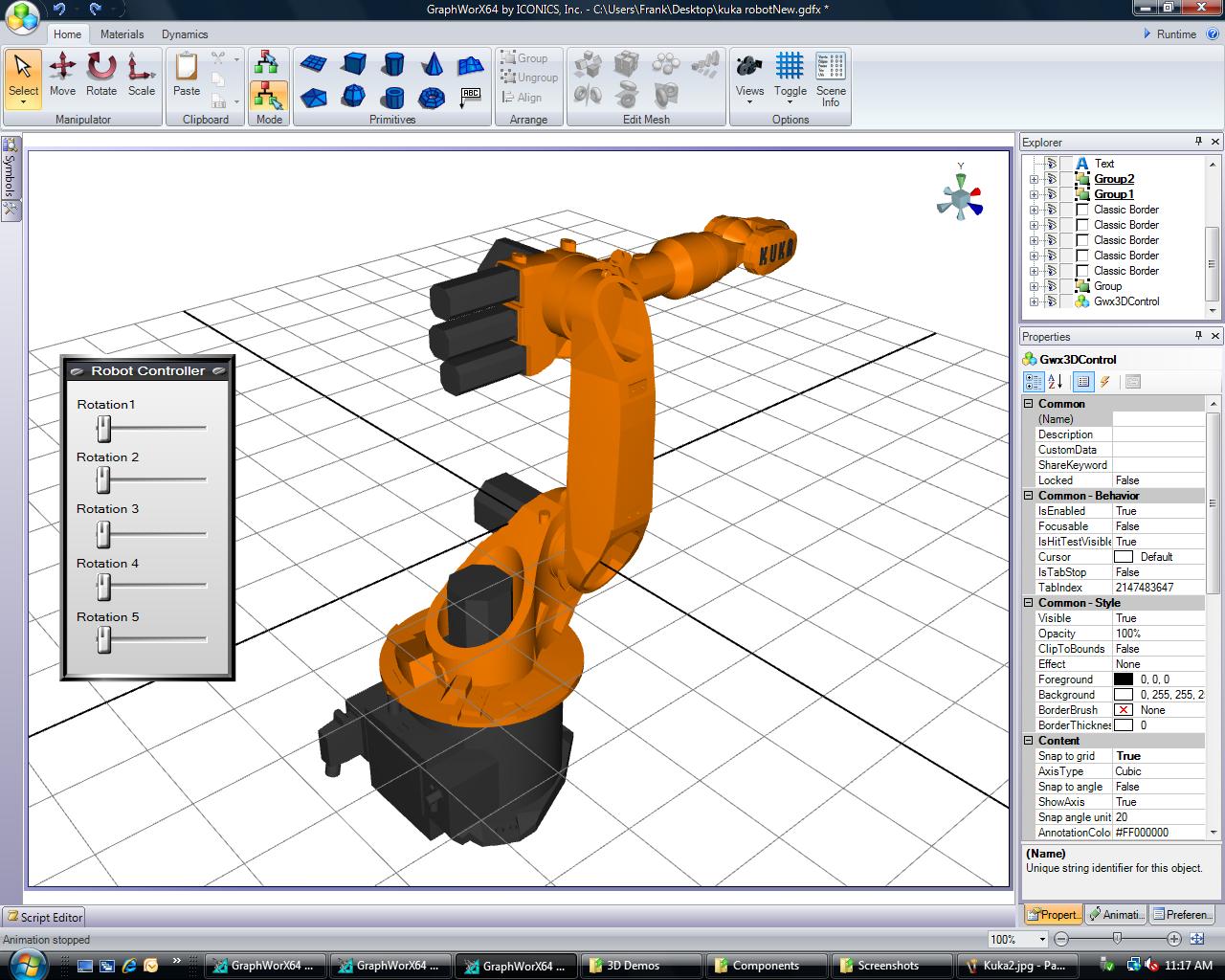Toggle lock box next to Group1
1225x980 pixels.
[1066, 194]
